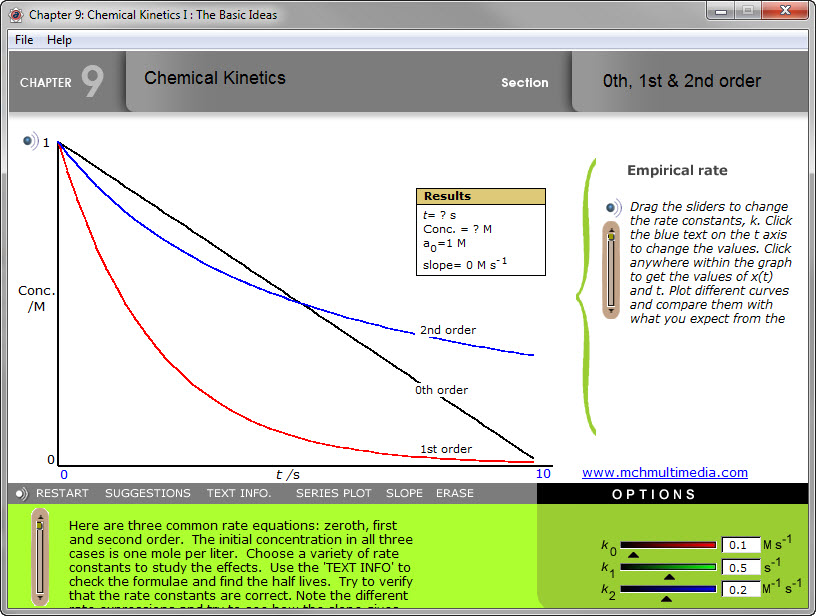Minimize the Chapter 9 window
The width and height of the screenshot is (816, 616).
(x=721, y=11)
